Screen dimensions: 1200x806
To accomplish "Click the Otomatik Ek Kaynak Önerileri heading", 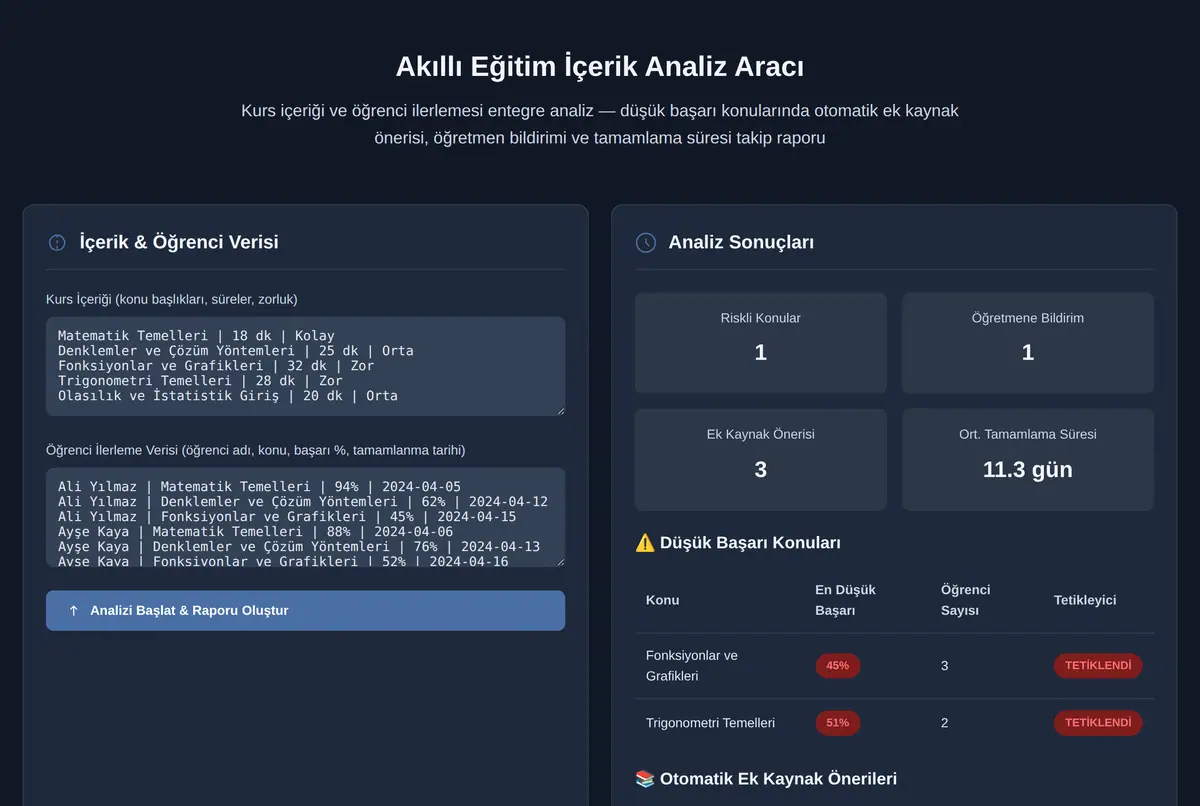I will (x=778, y=778).
